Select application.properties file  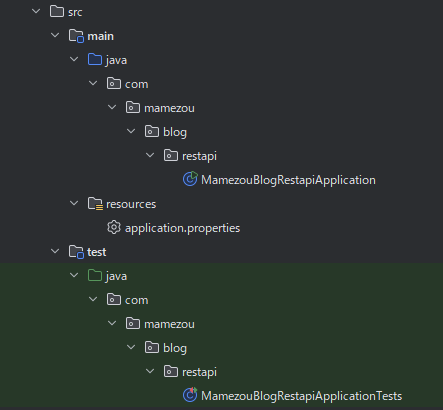[x=182, y=228]
